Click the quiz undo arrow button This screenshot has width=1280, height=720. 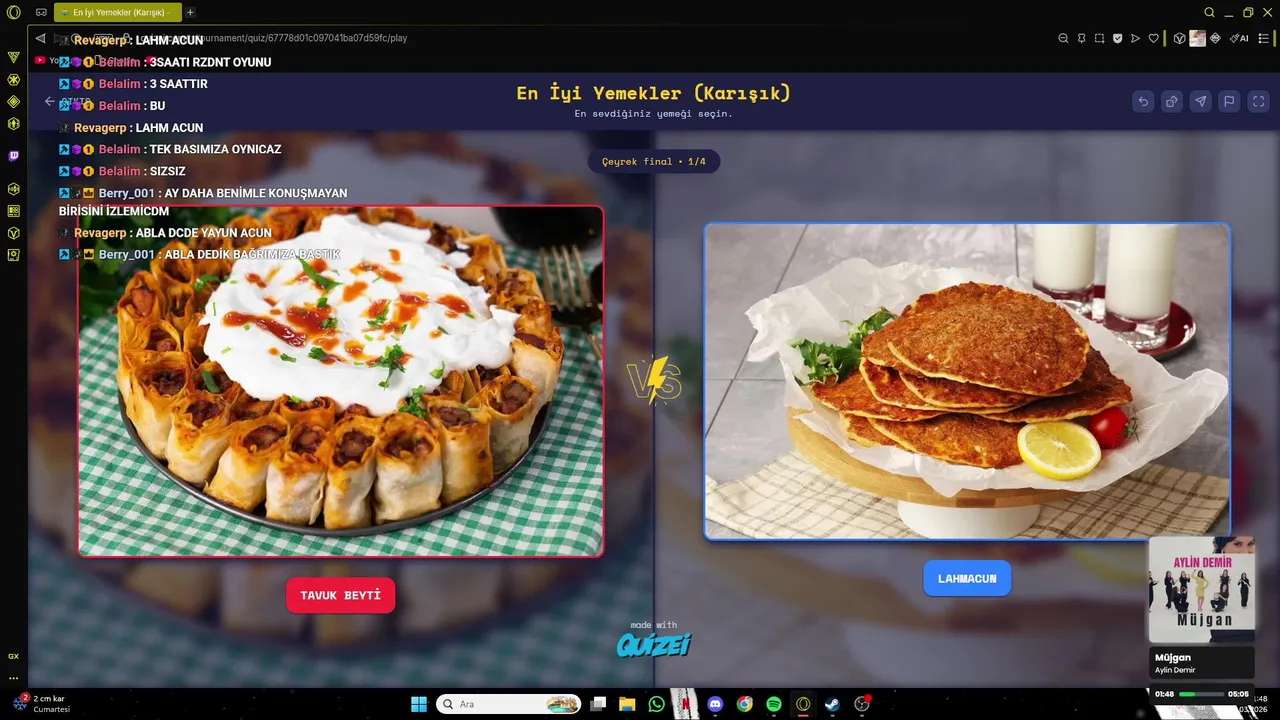pos(1143,101)
